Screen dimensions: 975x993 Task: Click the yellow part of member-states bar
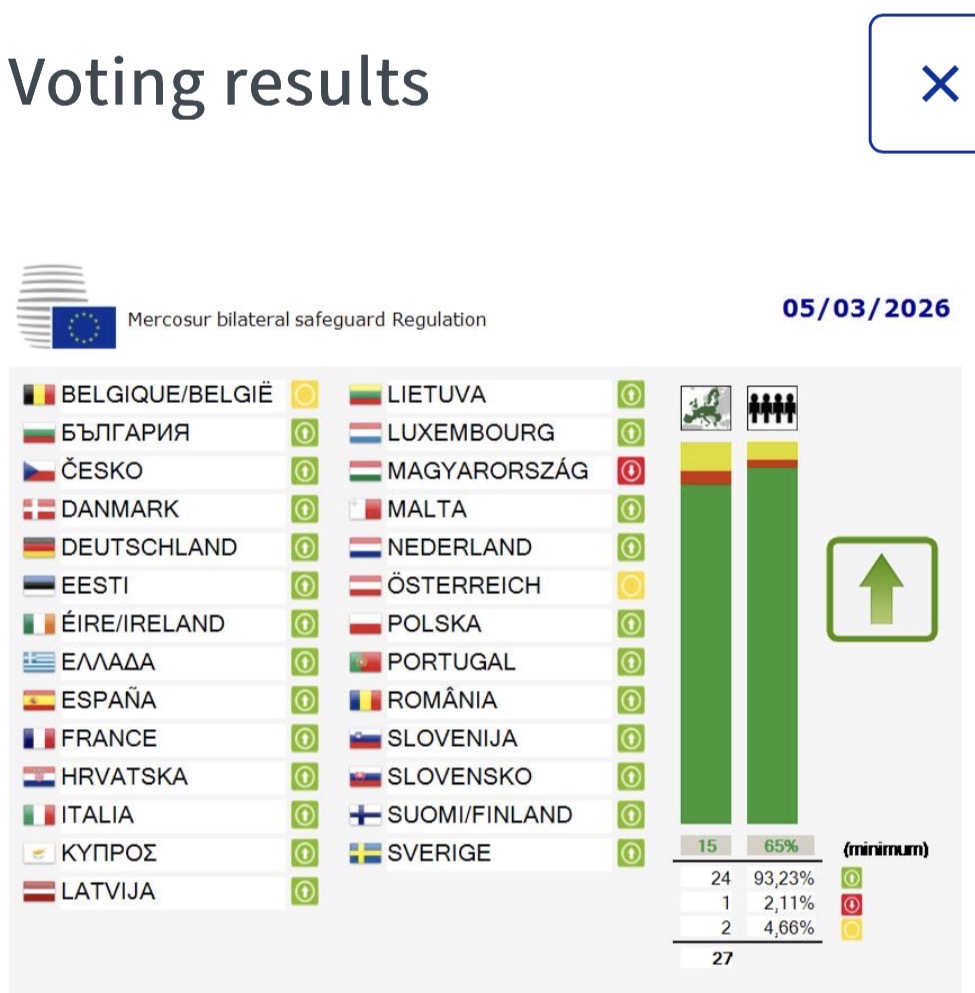tap(705, 455)
